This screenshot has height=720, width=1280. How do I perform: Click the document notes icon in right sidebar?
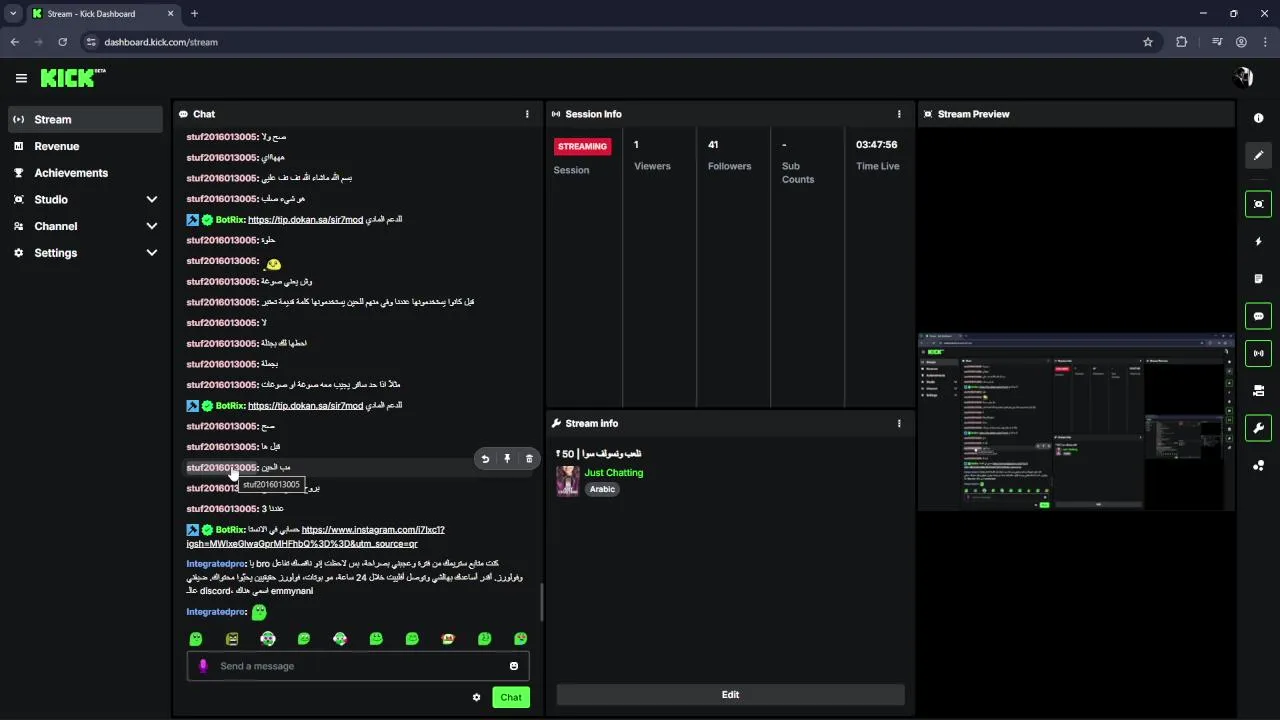[1258, 279]
